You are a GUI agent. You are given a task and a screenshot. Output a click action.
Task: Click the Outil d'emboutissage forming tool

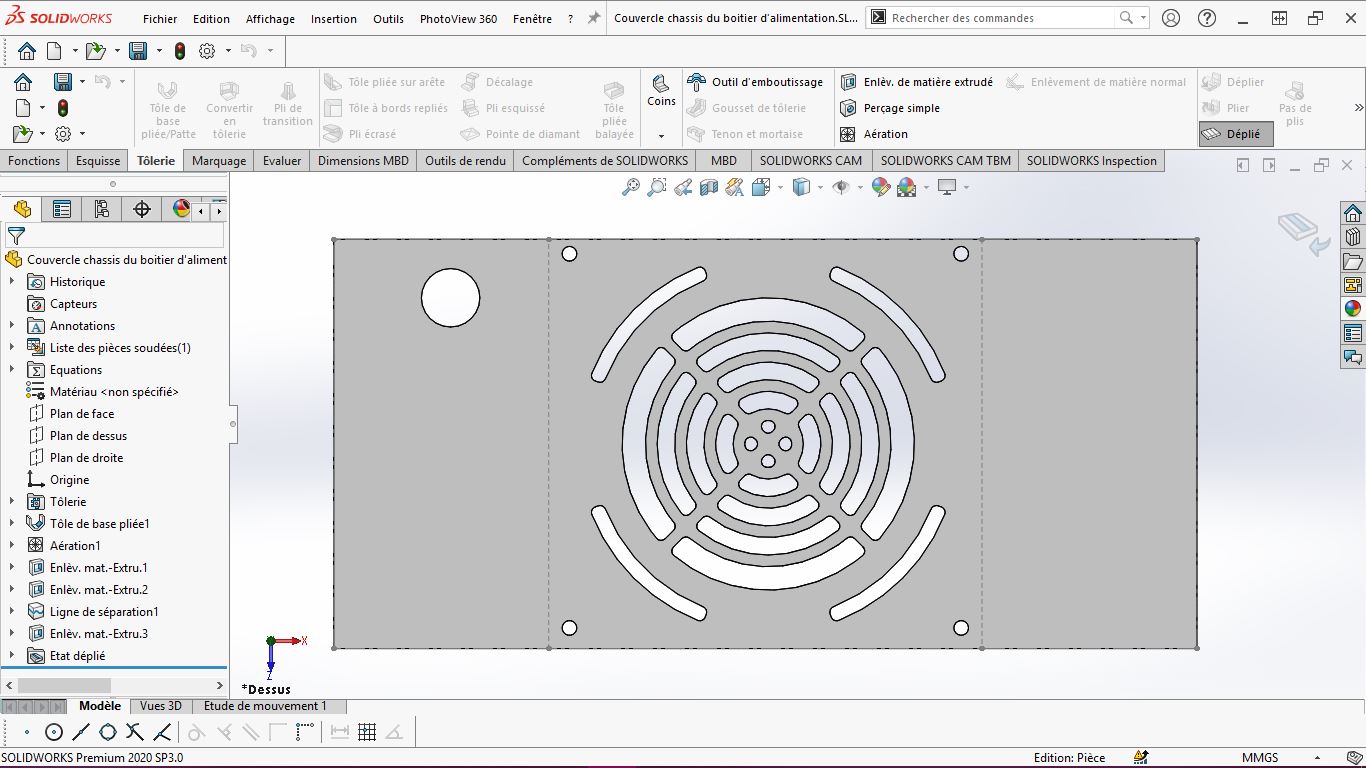pyautogui.click(x=755, y=82)
